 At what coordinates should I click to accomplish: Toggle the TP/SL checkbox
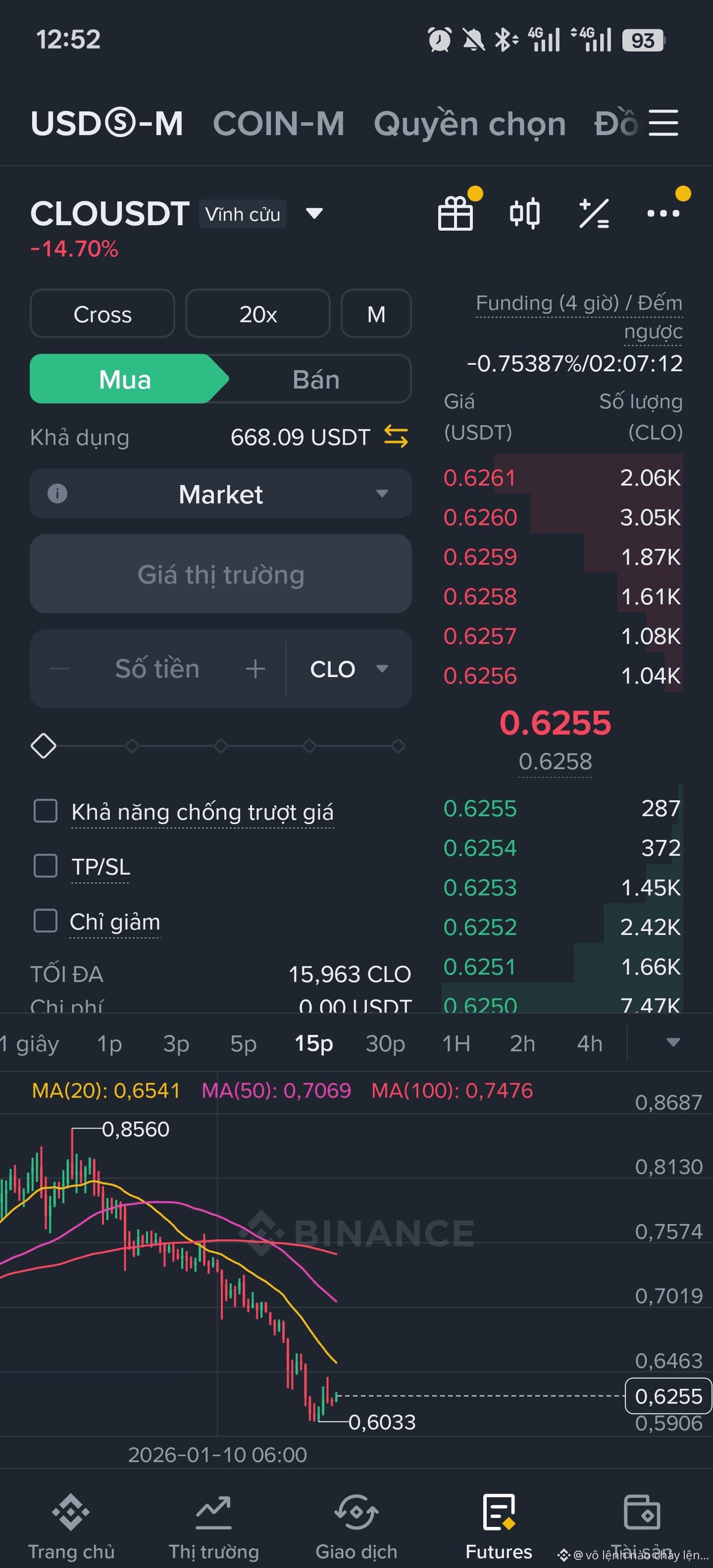(x=45, y=866)
